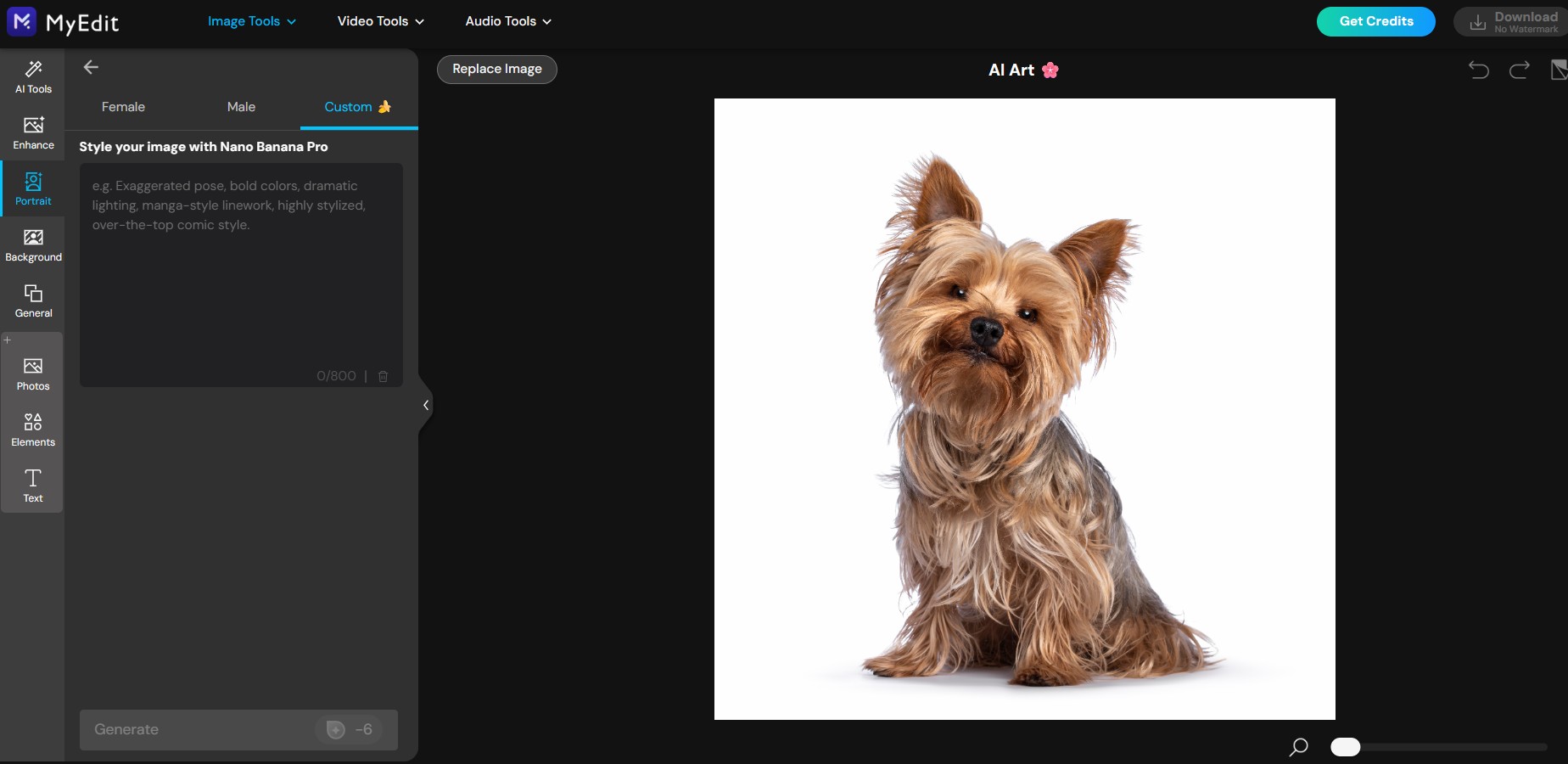
Task: Open the Audio Tools dropdown
Action: click(x=507, y=21)
